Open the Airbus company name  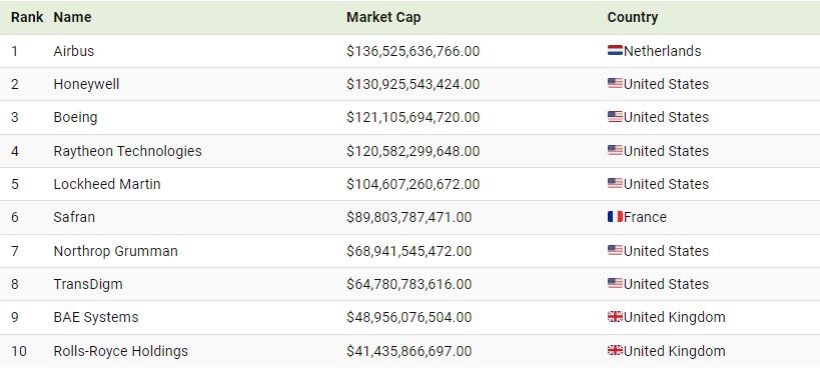pos(74,51)
